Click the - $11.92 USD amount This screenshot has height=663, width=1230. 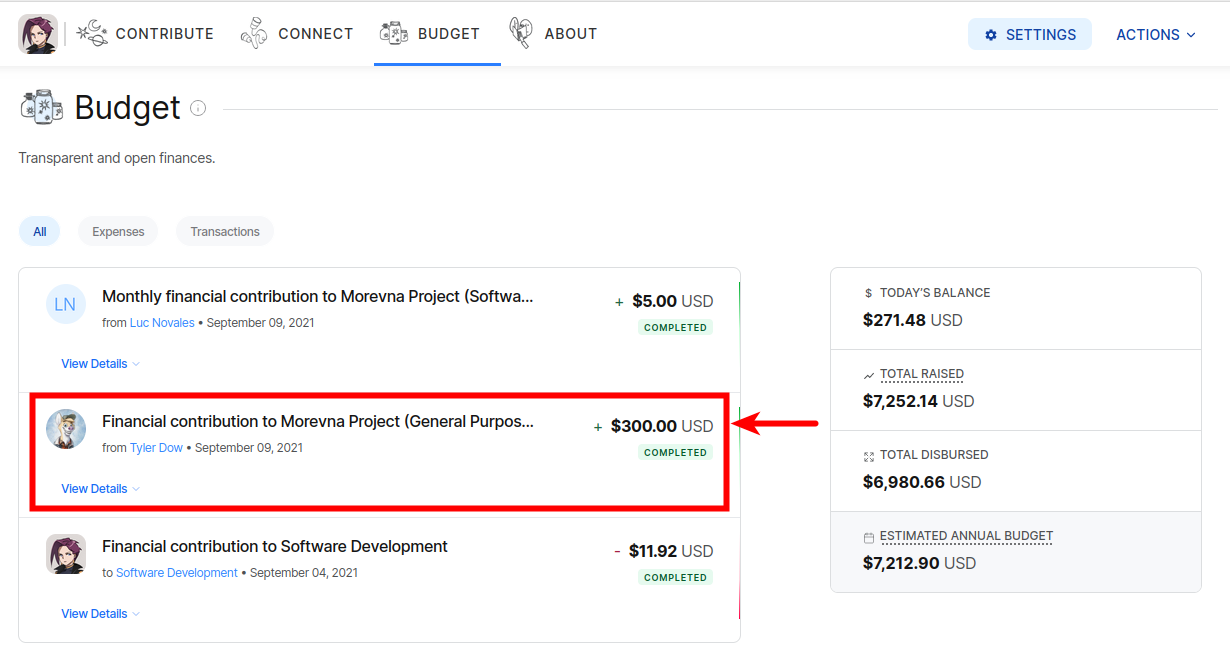664,551
